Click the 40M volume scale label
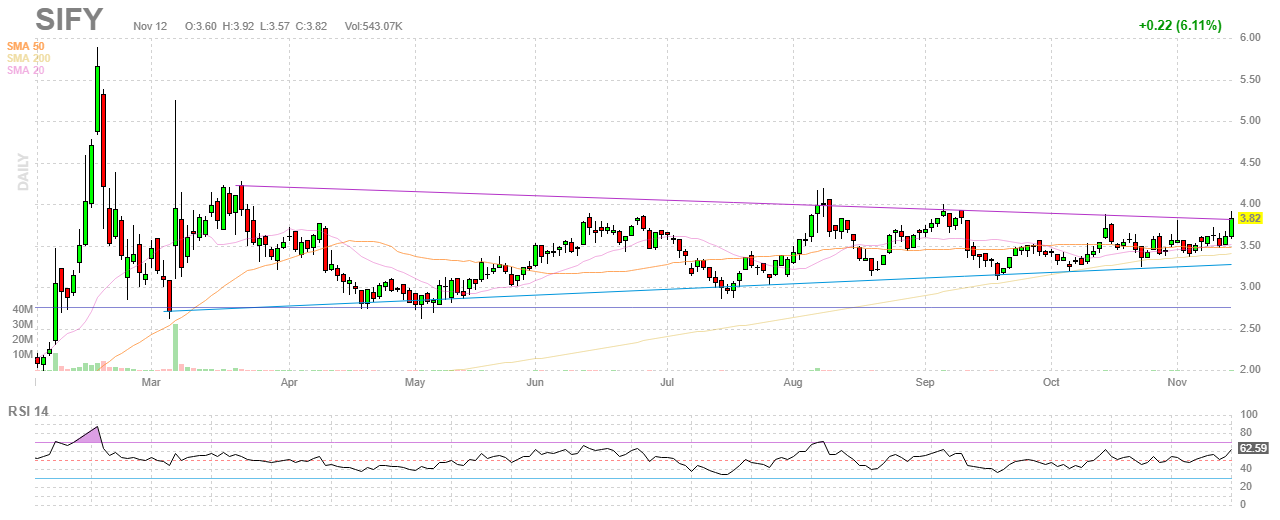Screen dimensions: 1280x520 (23, 310)
